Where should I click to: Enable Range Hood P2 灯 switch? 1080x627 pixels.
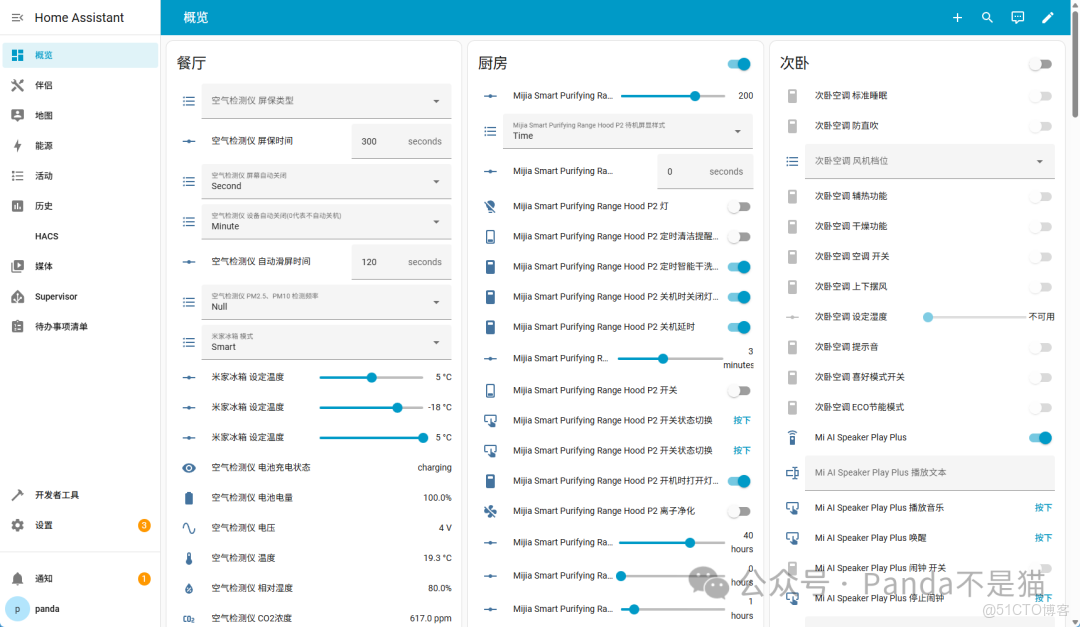(x=739, y=207)
